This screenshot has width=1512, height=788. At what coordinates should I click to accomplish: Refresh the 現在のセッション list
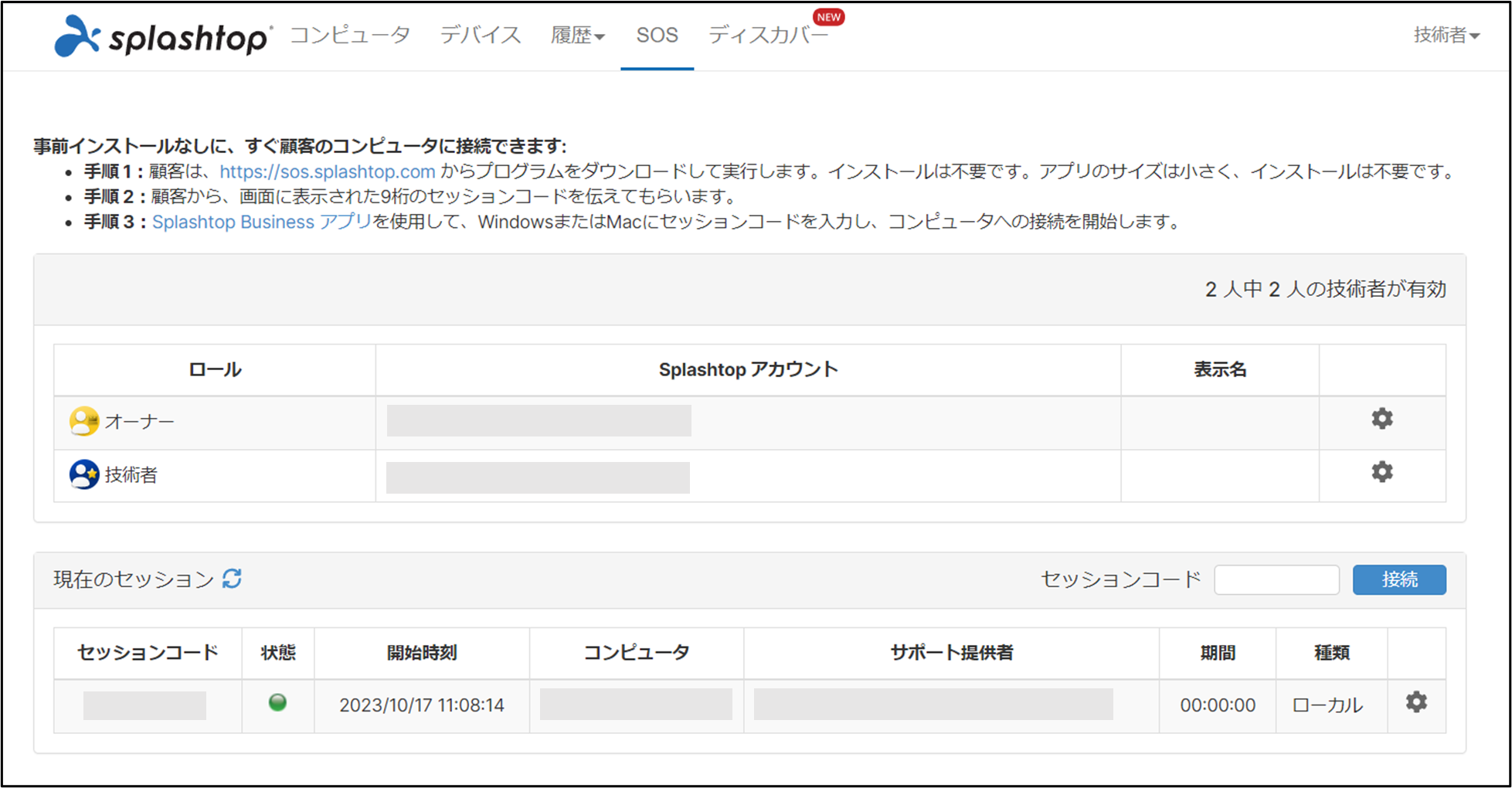pos(232,579)
